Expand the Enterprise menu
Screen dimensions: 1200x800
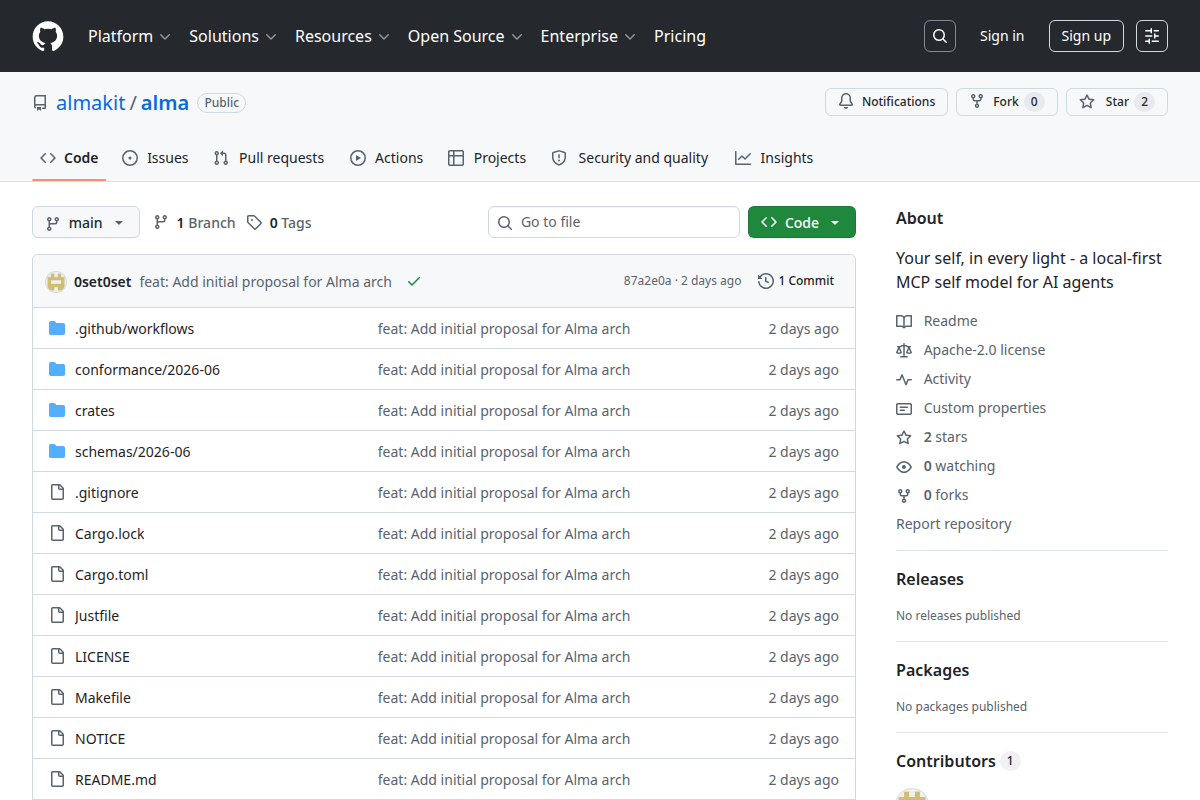pyautogui.click(x=588, y=36)
